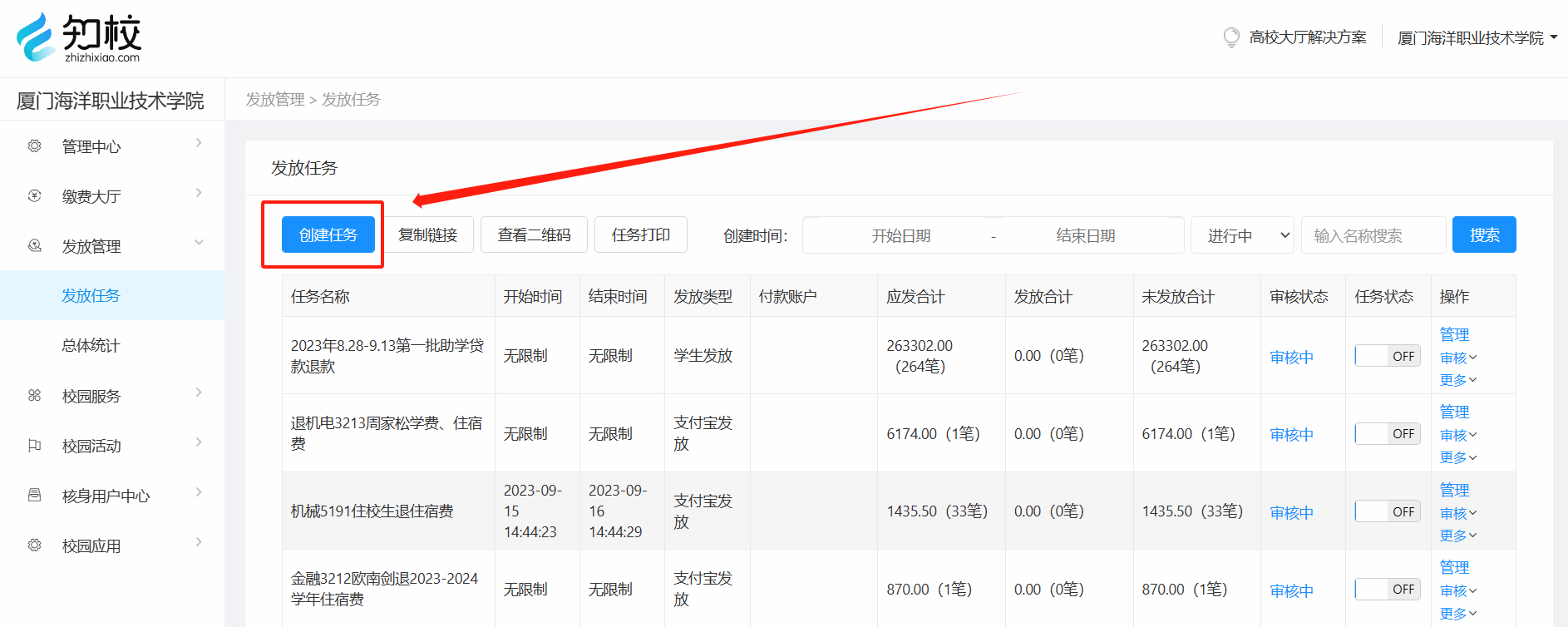Viewport: 1568px width, 627px height.
Task: Click the 知校 logo in the header
Action: 79,37
